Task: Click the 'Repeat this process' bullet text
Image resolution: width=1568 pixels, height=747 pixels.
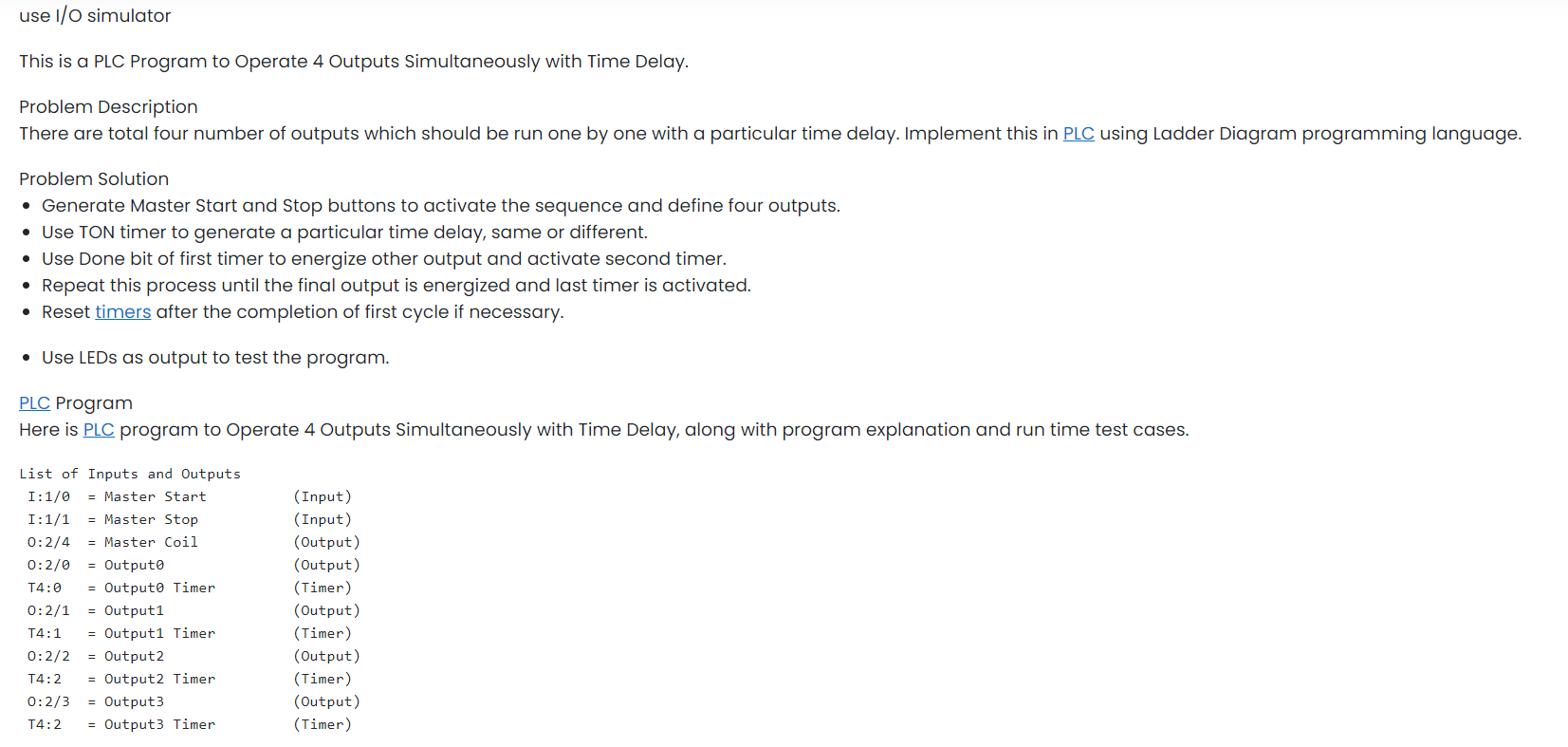Action: (397, 286)
